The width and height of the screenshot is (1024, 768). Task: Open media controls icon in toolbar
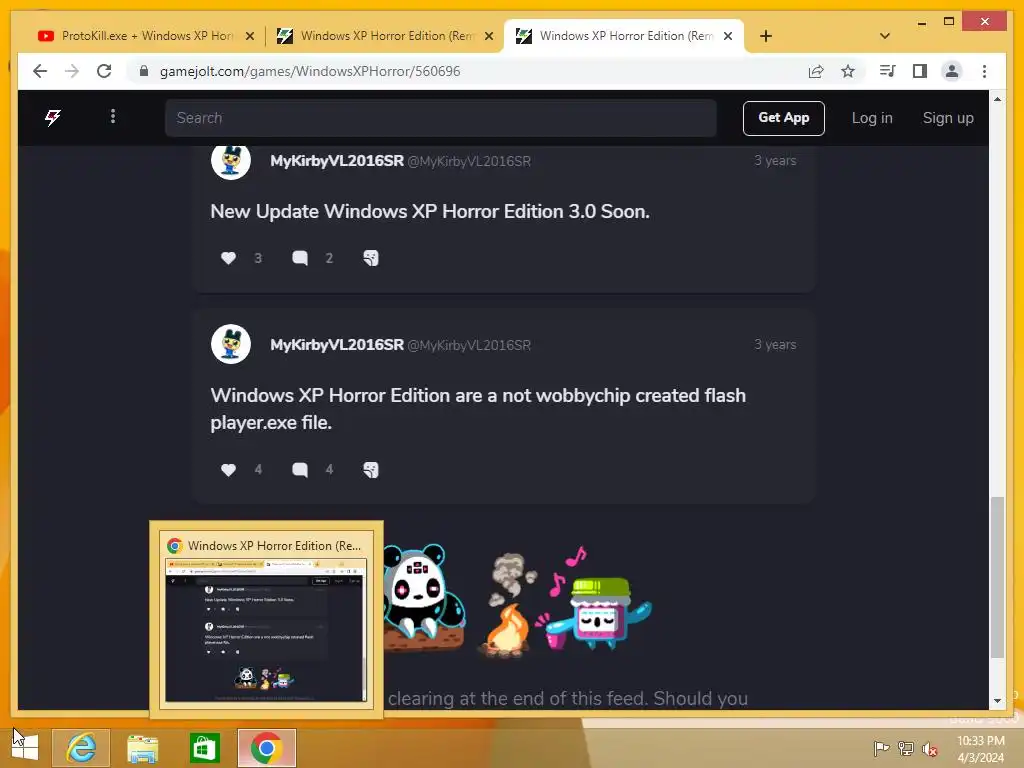coord(887,71)
